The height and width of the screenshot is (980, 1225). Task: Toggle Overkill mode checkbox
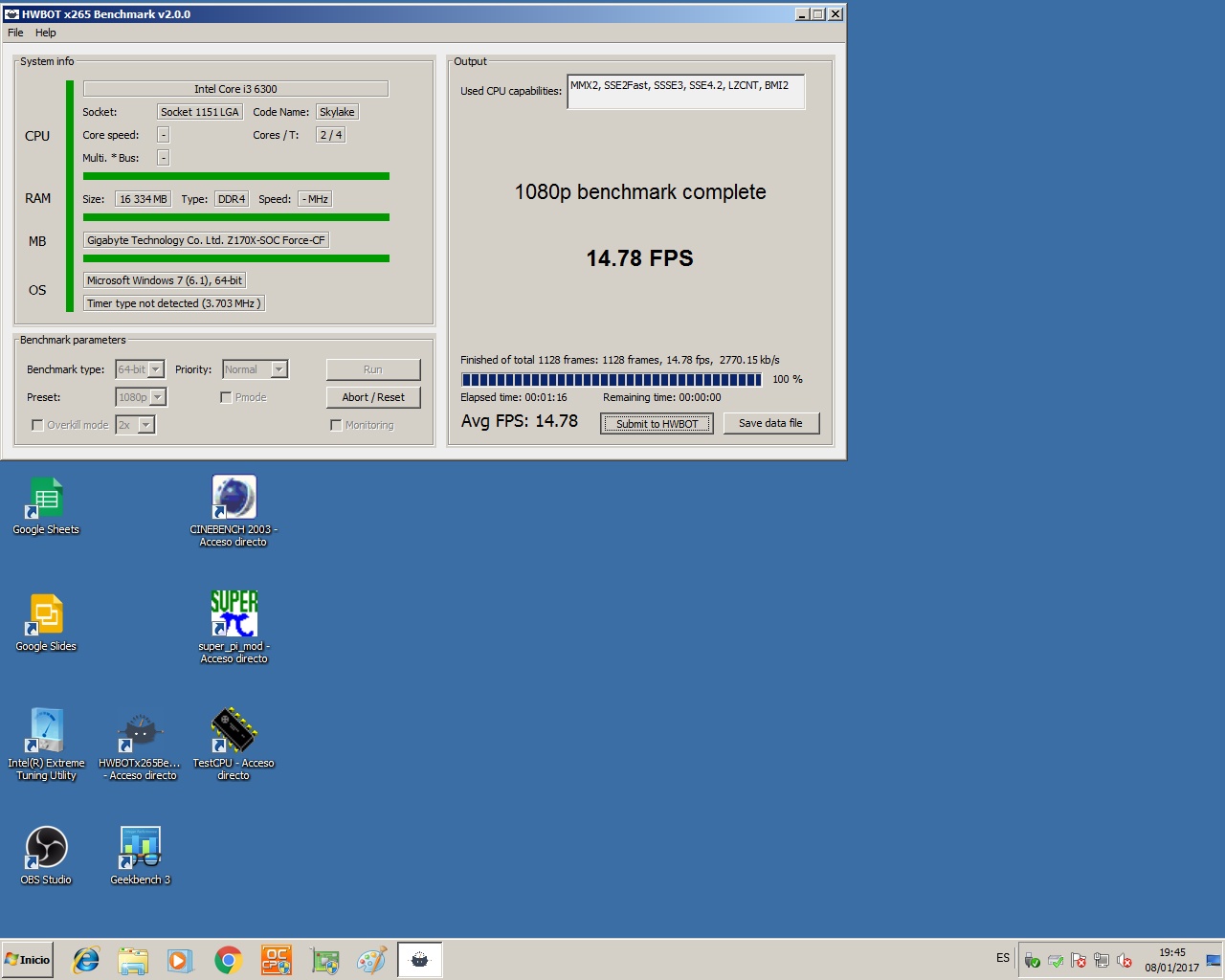point(37,425)
